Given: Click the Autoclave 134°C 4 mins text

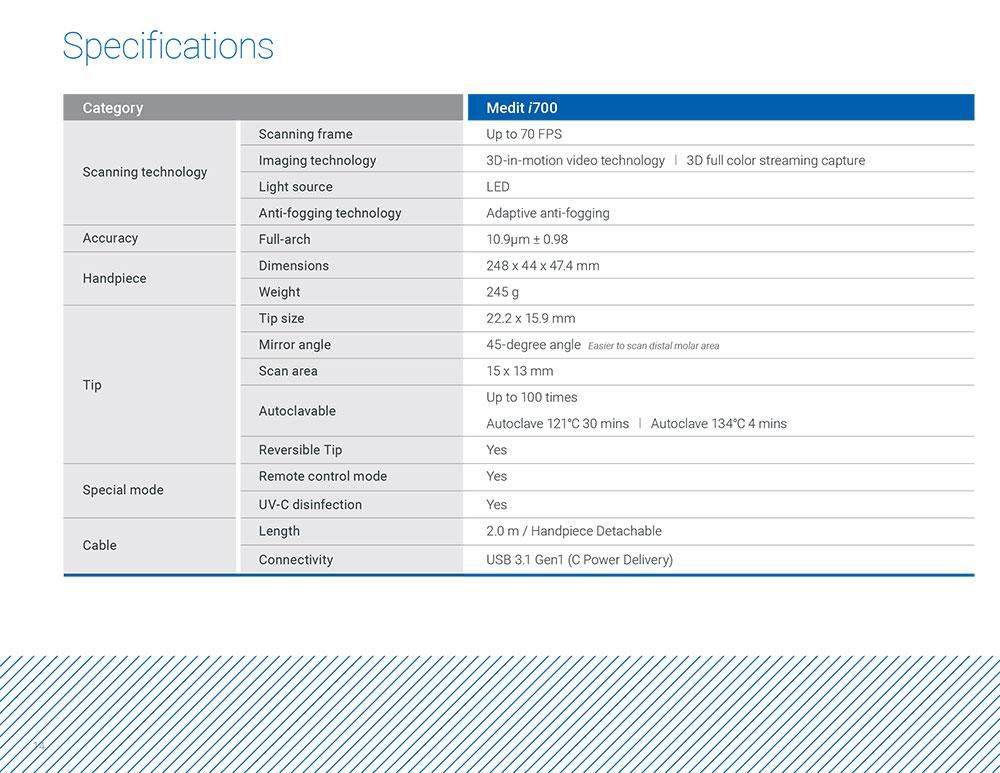Looking at the screenshot, I should pyautogui.click(x=718, y=423).
